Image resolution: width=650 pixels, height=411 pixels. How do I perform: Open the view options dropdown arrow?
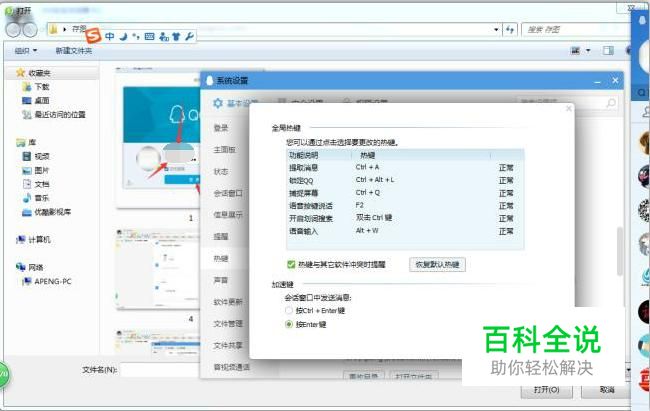click(x=588, y=51)
